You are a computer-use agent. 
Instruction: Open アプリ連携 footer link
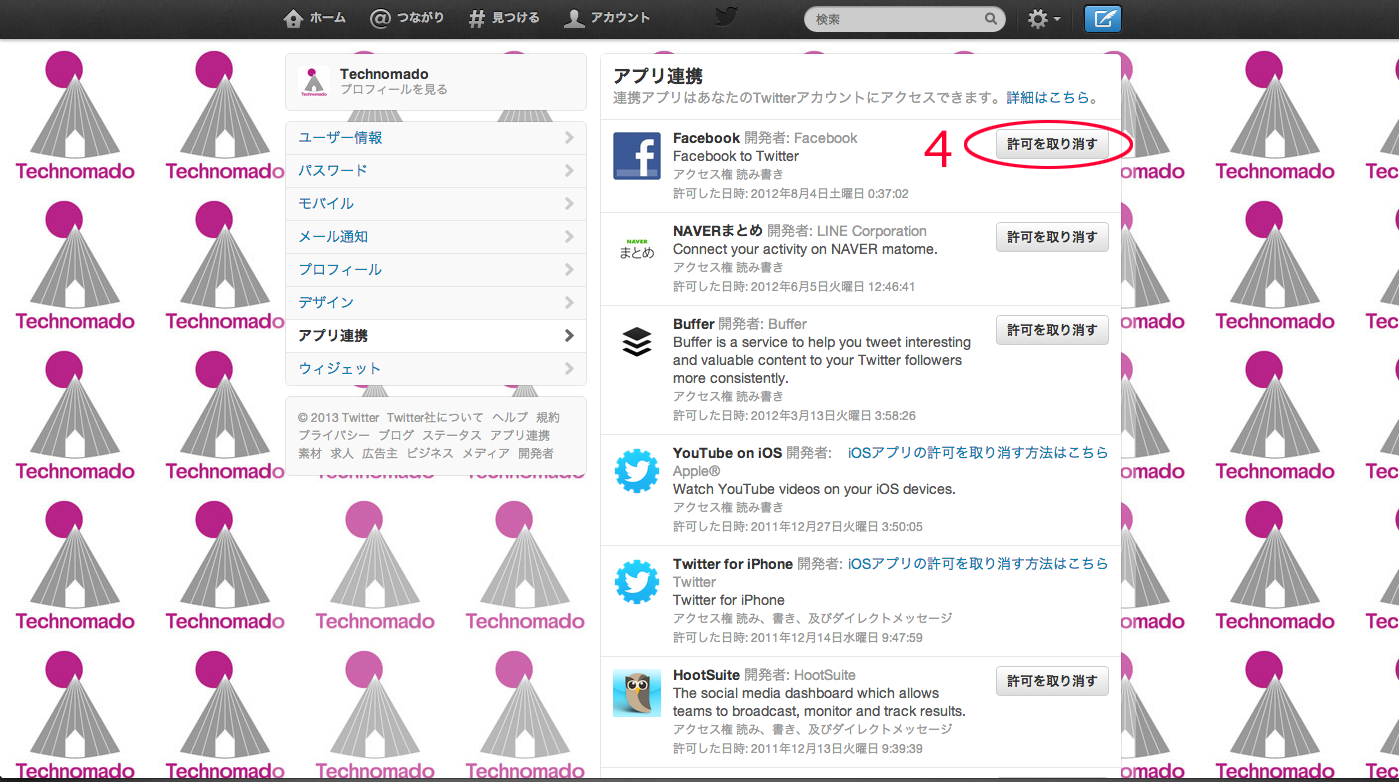pyautogui.click(x=520, y=436)
